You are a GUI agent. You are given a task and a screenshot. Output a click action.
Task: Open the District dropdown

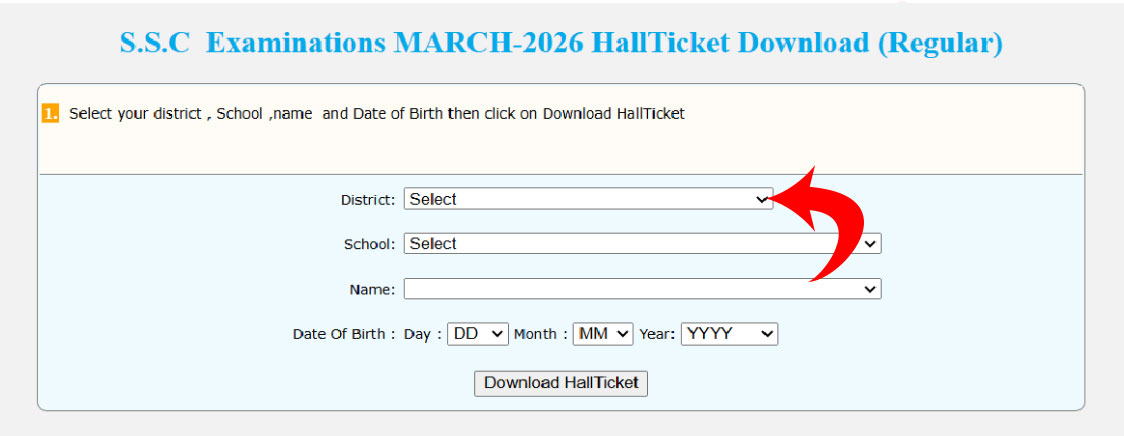coord(587,199)
